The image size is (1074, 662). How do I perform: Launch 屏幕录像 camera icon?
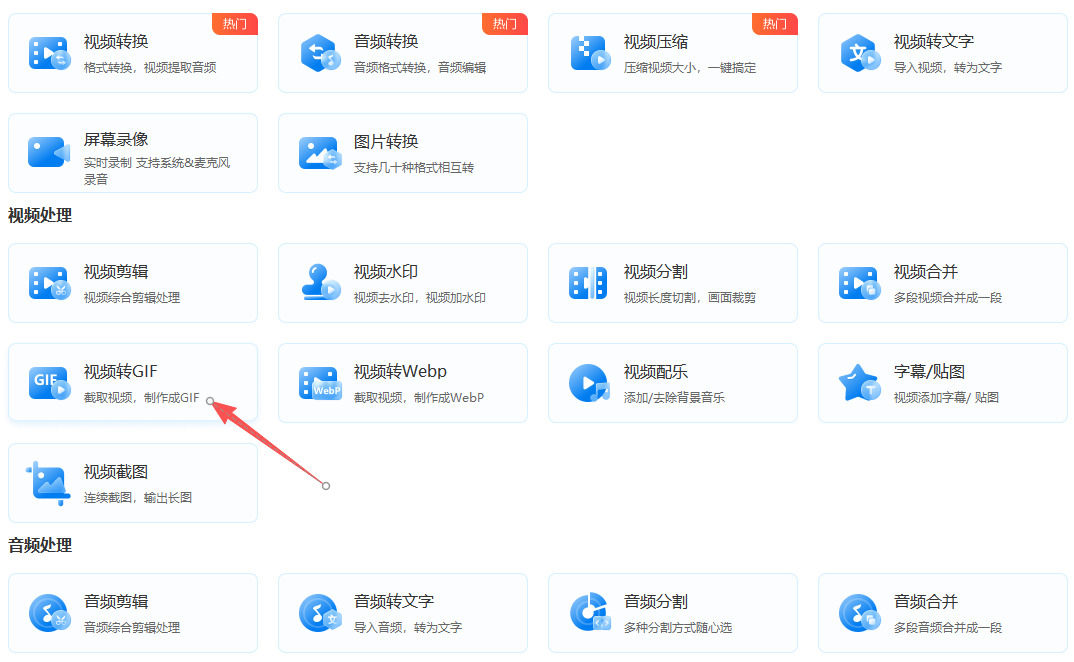point(49,152)
